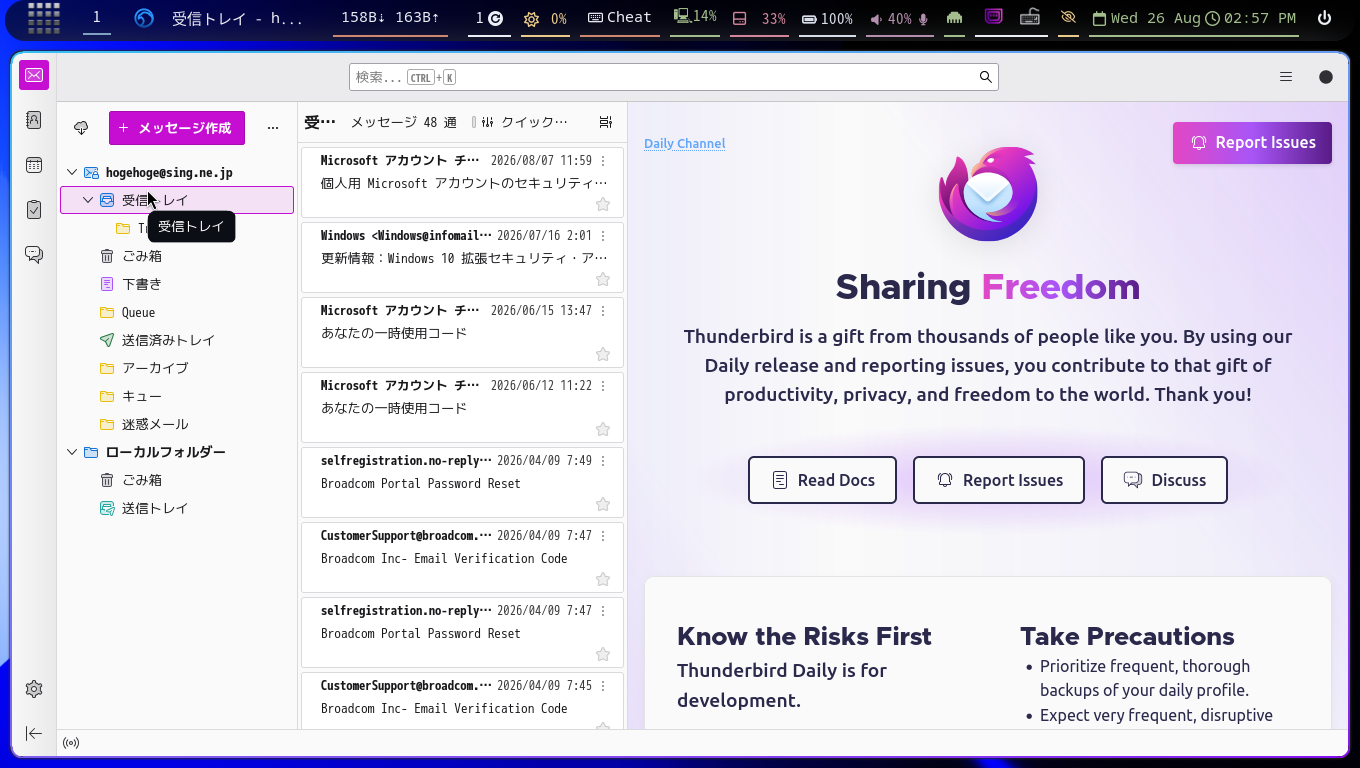Viewport: 1360px width, 768px height.
Task: Select the 送信トレイ outbox icon under ローカルフォルダー
Action: tap(107, 508)
